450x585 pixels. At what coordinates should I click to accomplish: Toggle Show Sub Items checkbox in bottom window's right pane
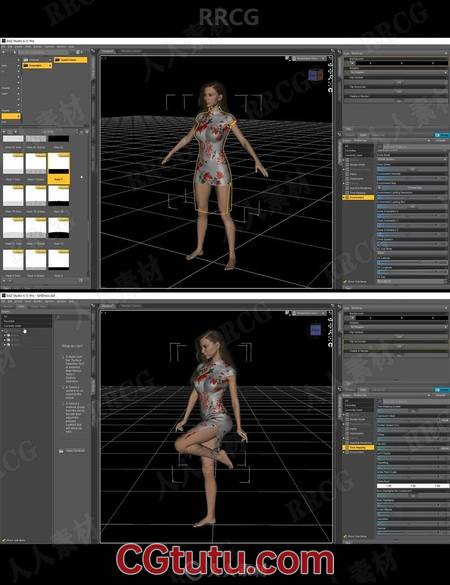[x=346, y=536]
